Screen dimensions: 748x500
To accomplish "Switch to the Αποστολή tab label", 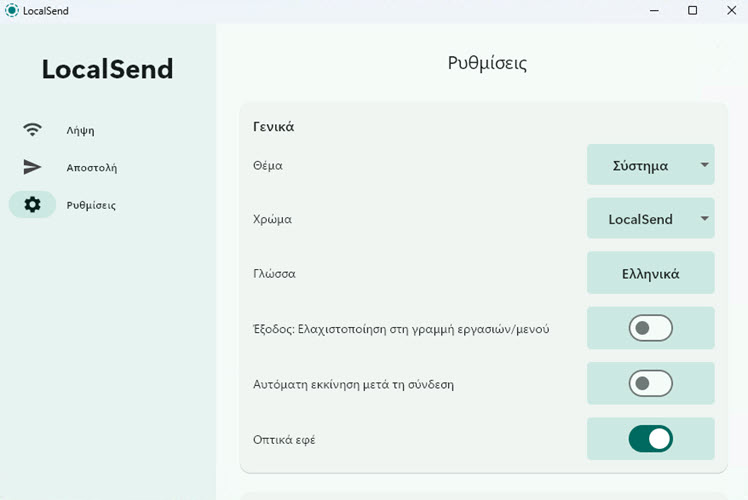I will (92, 168).
